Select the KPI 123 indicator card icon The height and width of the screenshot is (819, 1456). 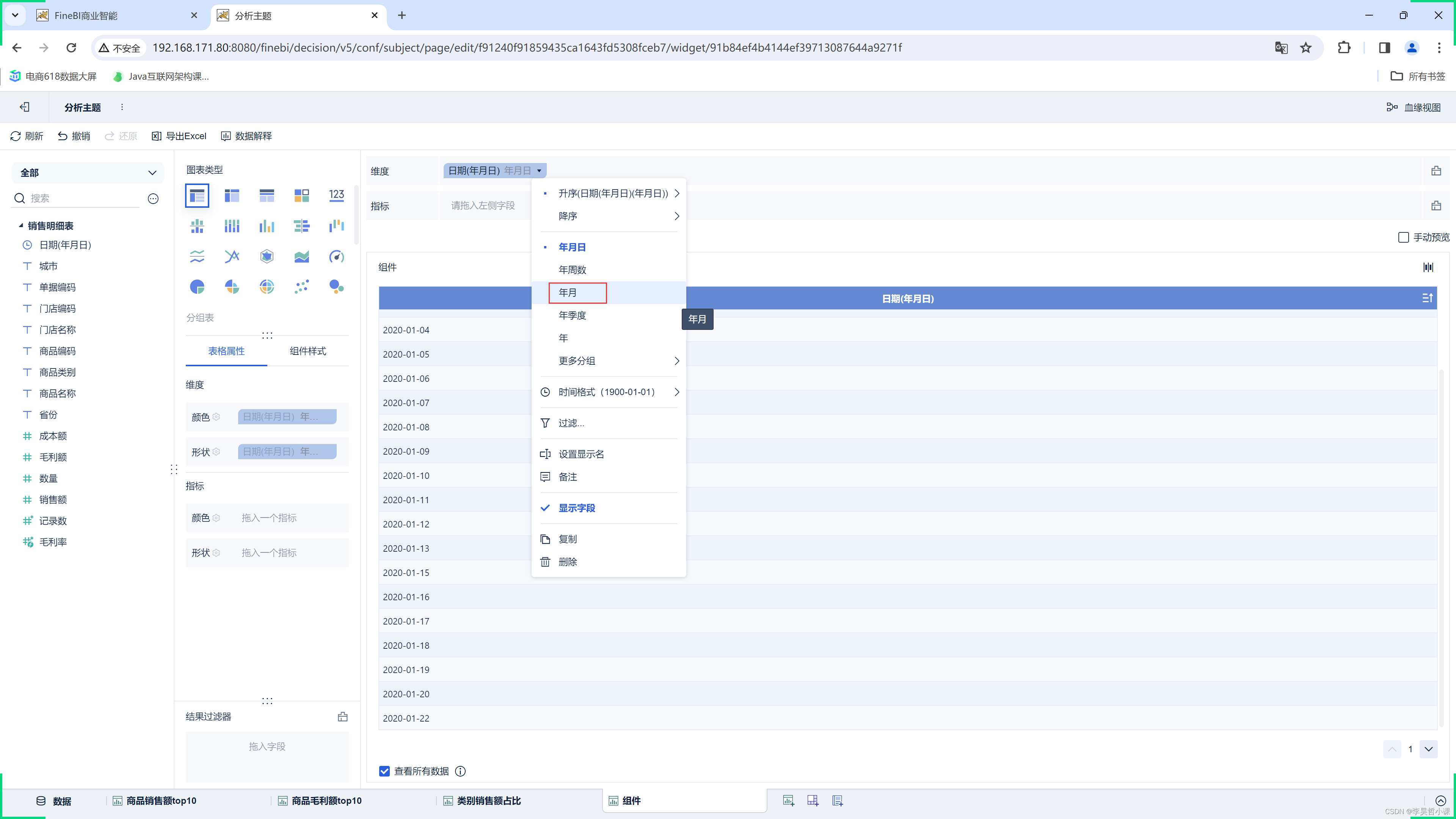(336, 196)
